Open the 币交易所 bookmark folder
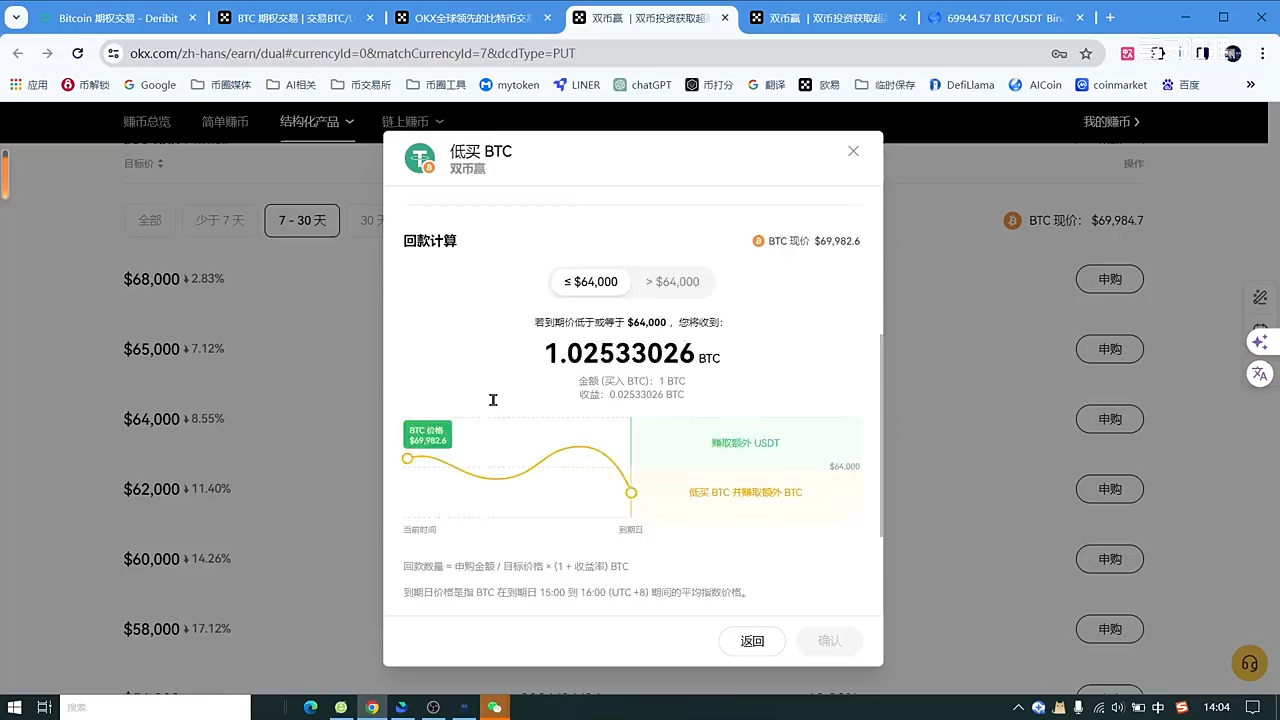Image resolution: width=1280 pixels, height=720 pixels. pos(361,85)
